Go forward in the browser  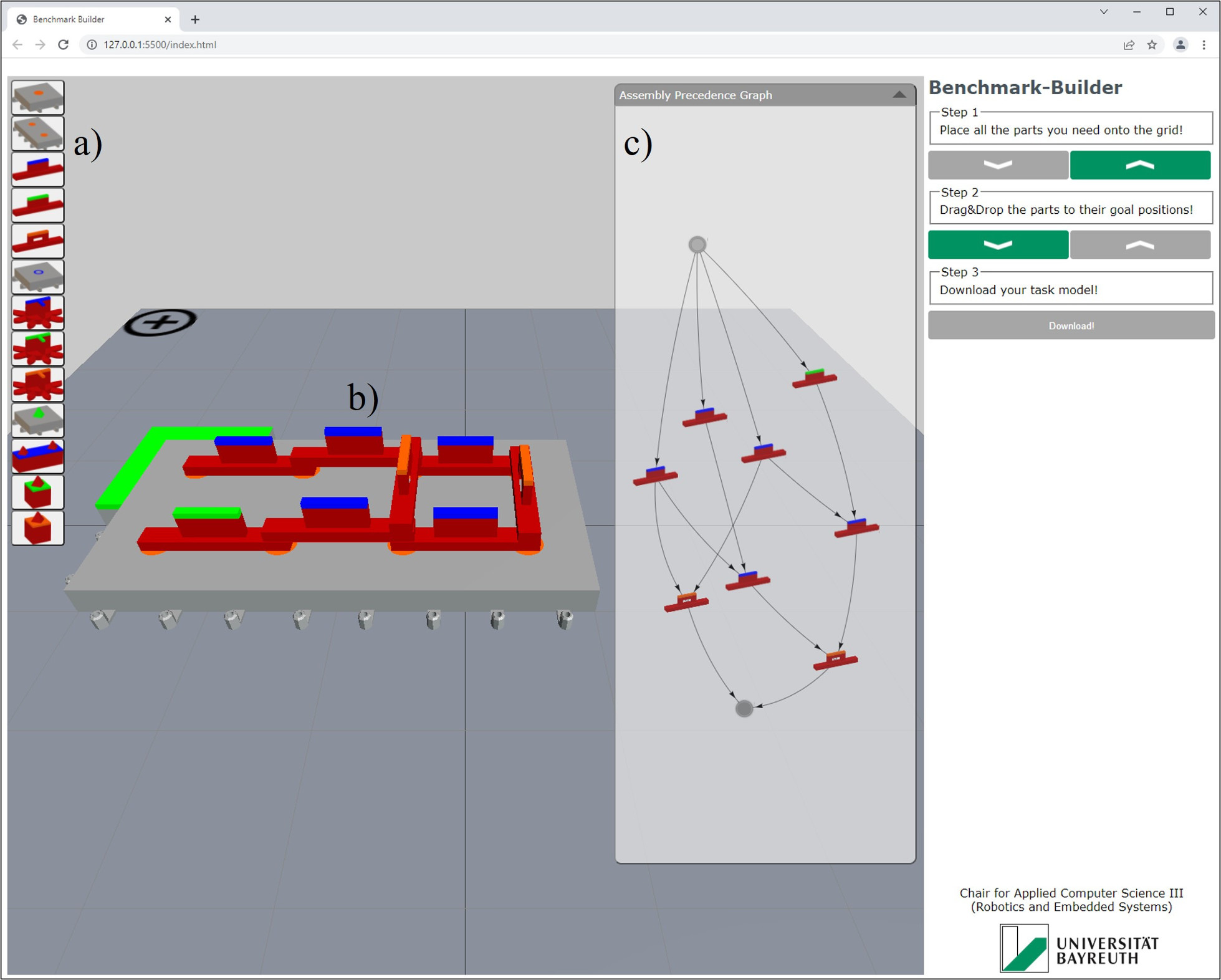click(40, 45)
